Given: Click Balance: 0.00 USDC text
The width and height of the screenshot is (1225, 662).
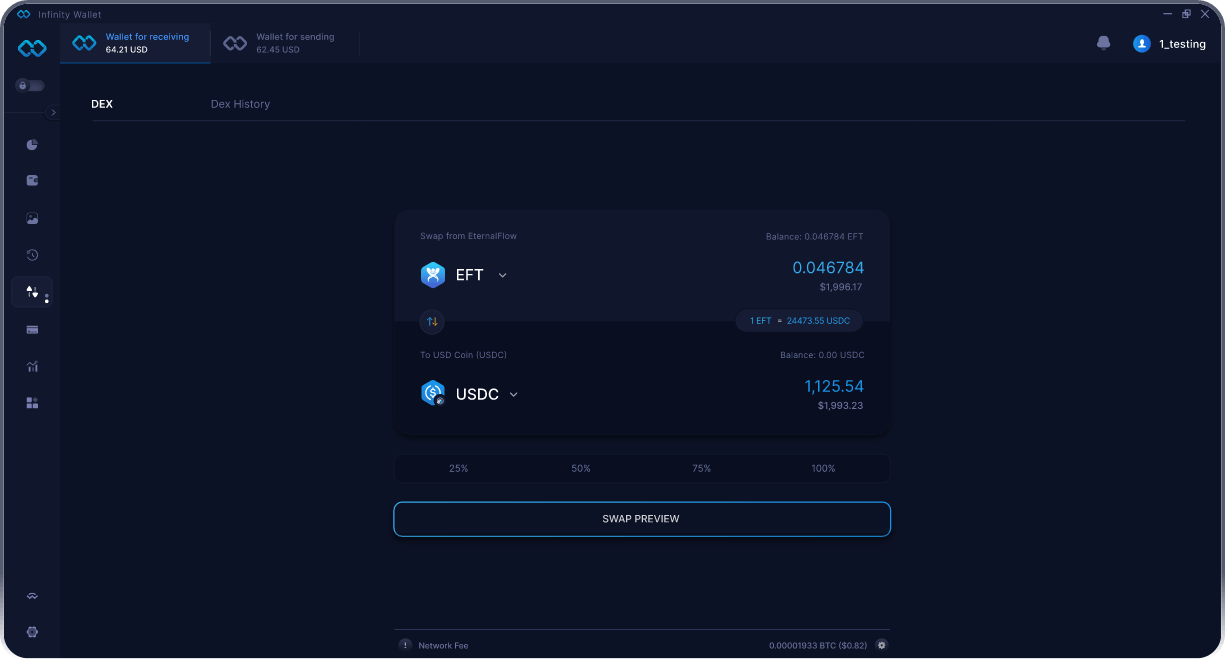Looking at the screenshot, I should [822, 355].
